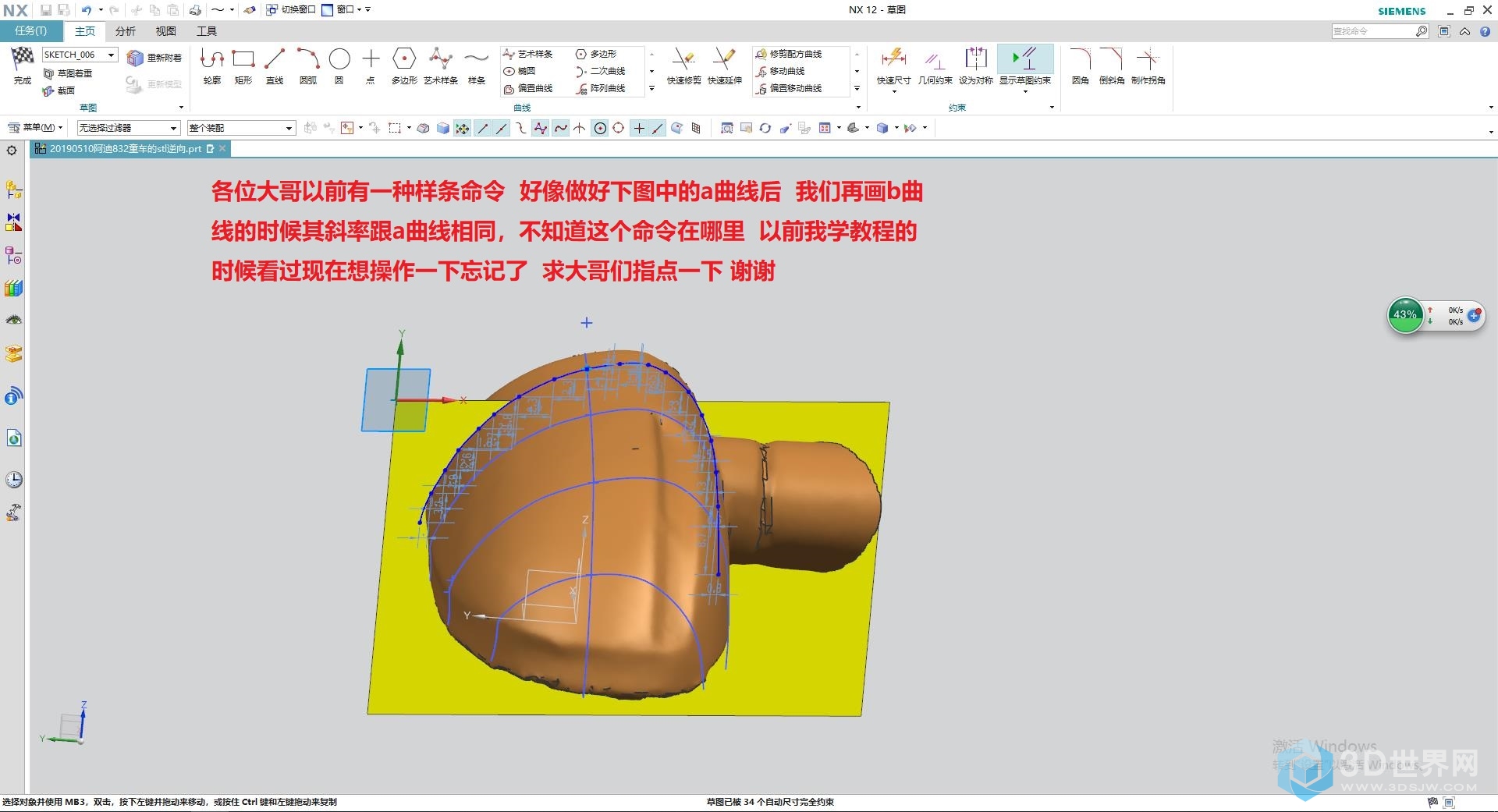Pick the Arc (圆弧) tool
Screen dimensions: 1498x812
307,65
